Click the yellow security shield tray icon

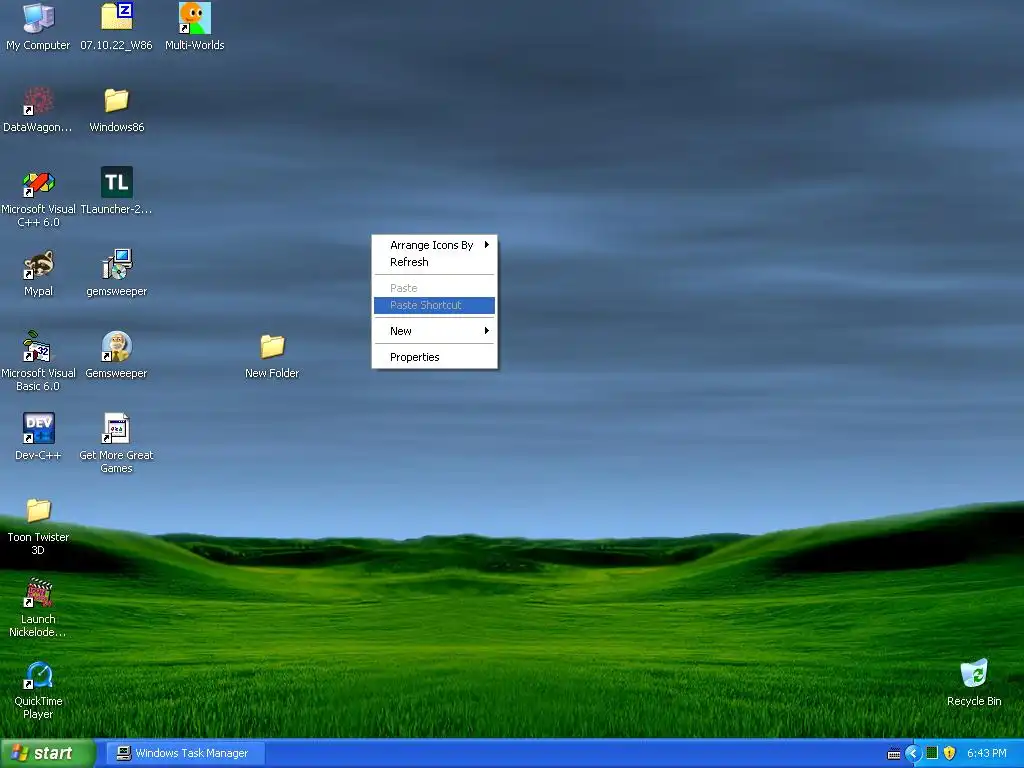click(950, 754)
